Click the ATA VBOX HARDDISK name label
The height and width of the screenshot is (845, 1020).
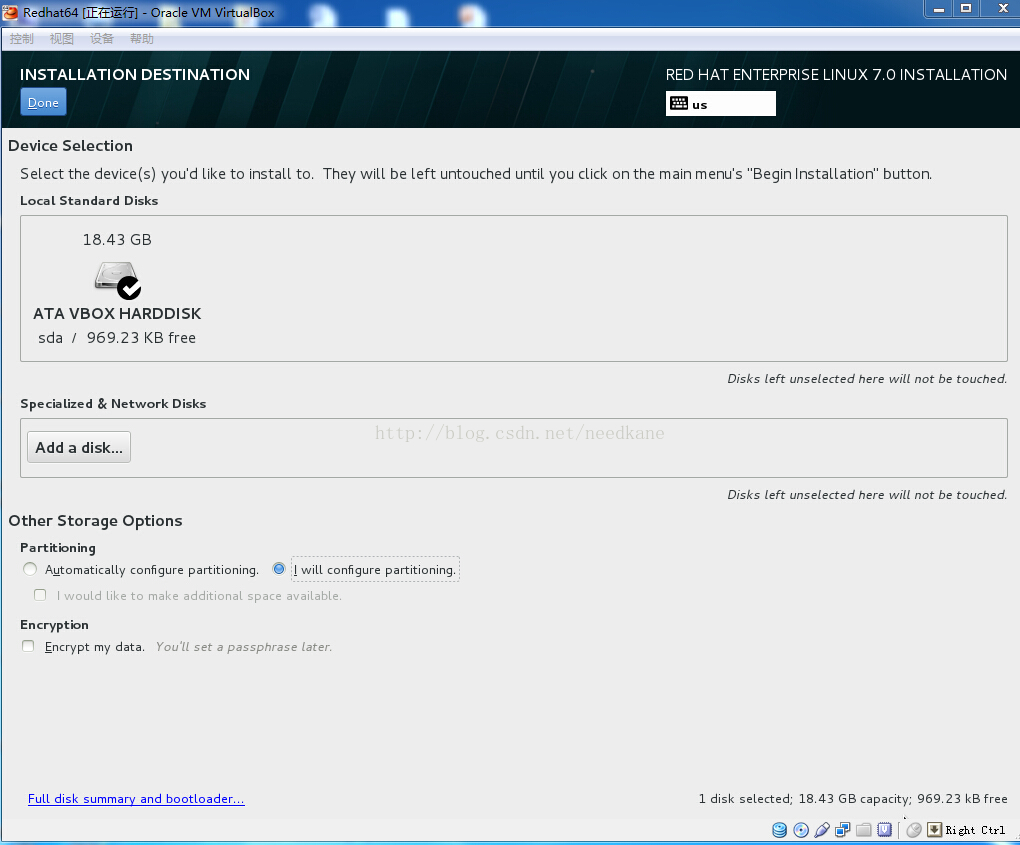[117, 314]
